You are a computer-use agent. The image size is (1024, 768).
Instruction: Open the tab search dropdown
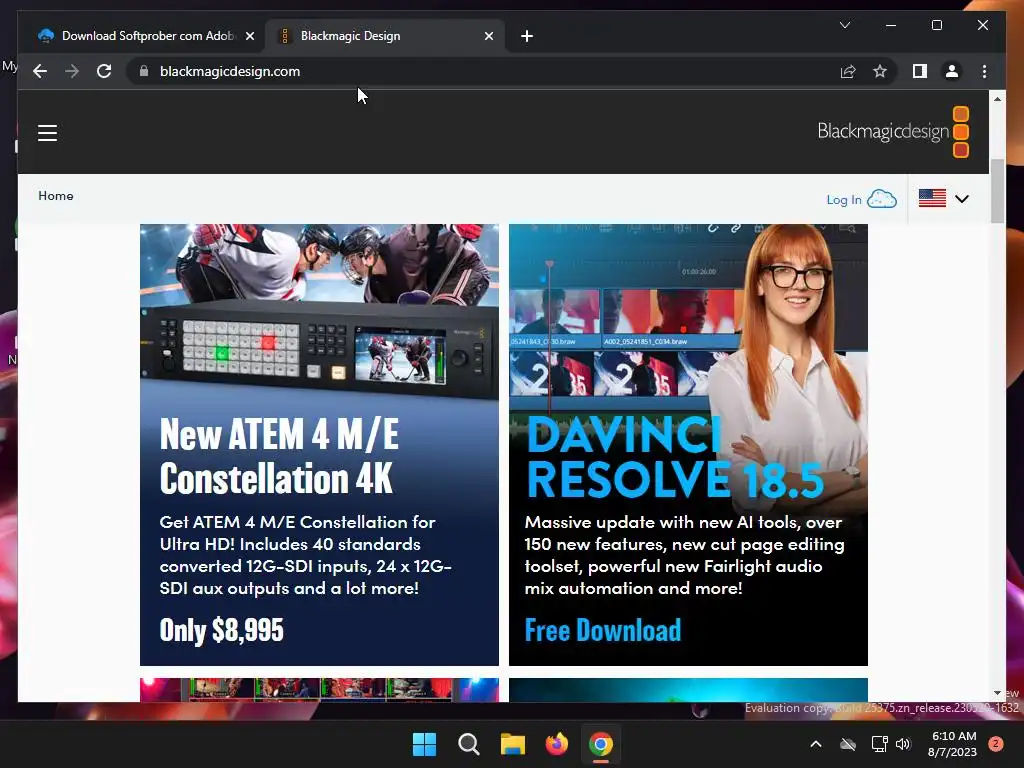844,25
